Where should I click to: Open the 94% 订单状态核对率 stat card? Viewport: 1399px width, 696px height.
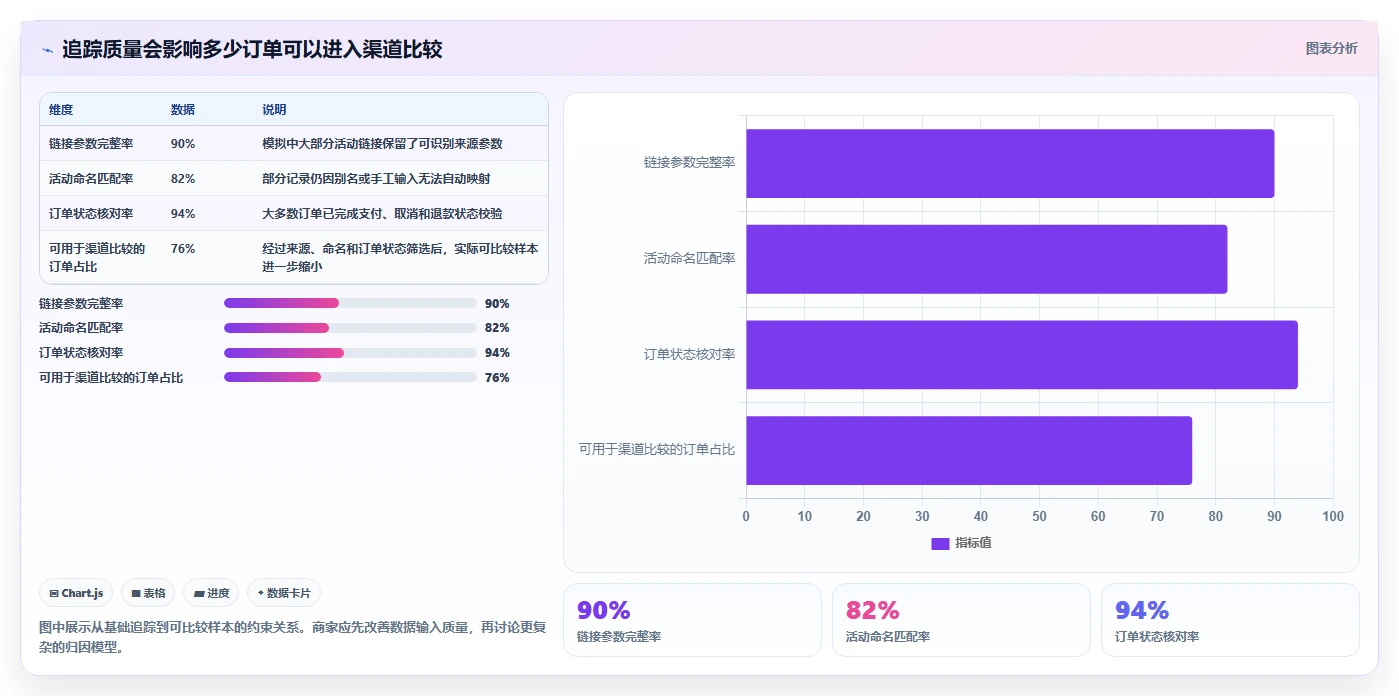coord(1230,620)
